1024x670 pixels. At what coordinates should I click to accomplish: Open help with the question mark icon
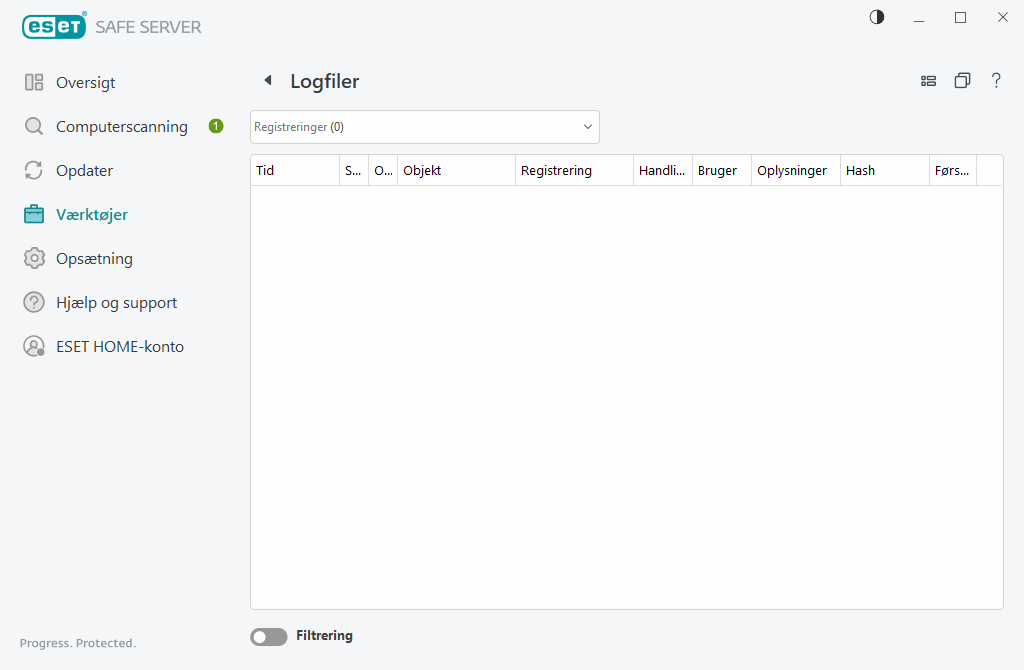(x=996, y=81)
